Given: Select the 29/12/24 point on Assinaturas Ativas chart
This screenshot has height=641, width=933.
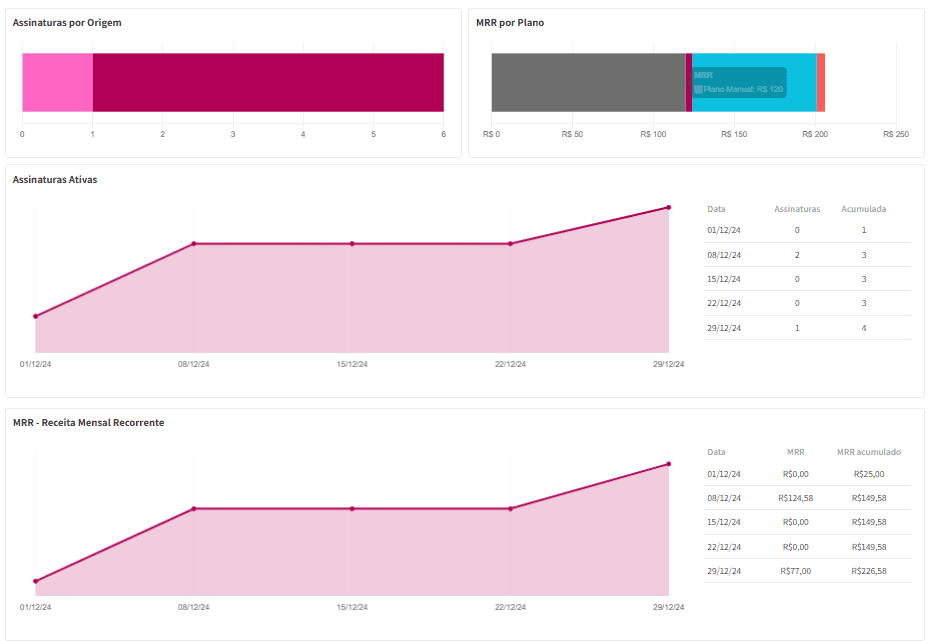Looking at the screenshot, I should (x=669, y=207).
